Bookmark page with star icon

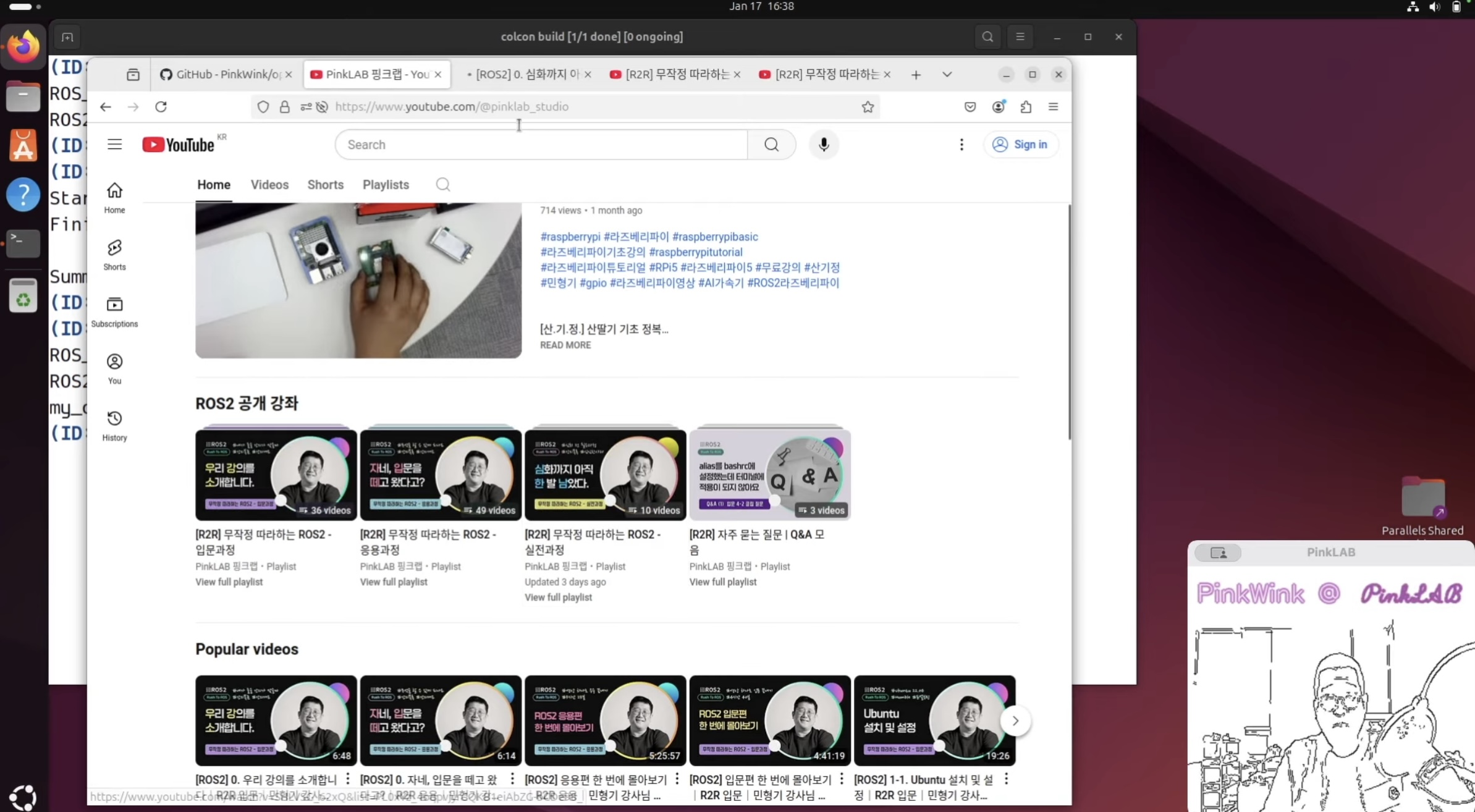click(868, 107)
